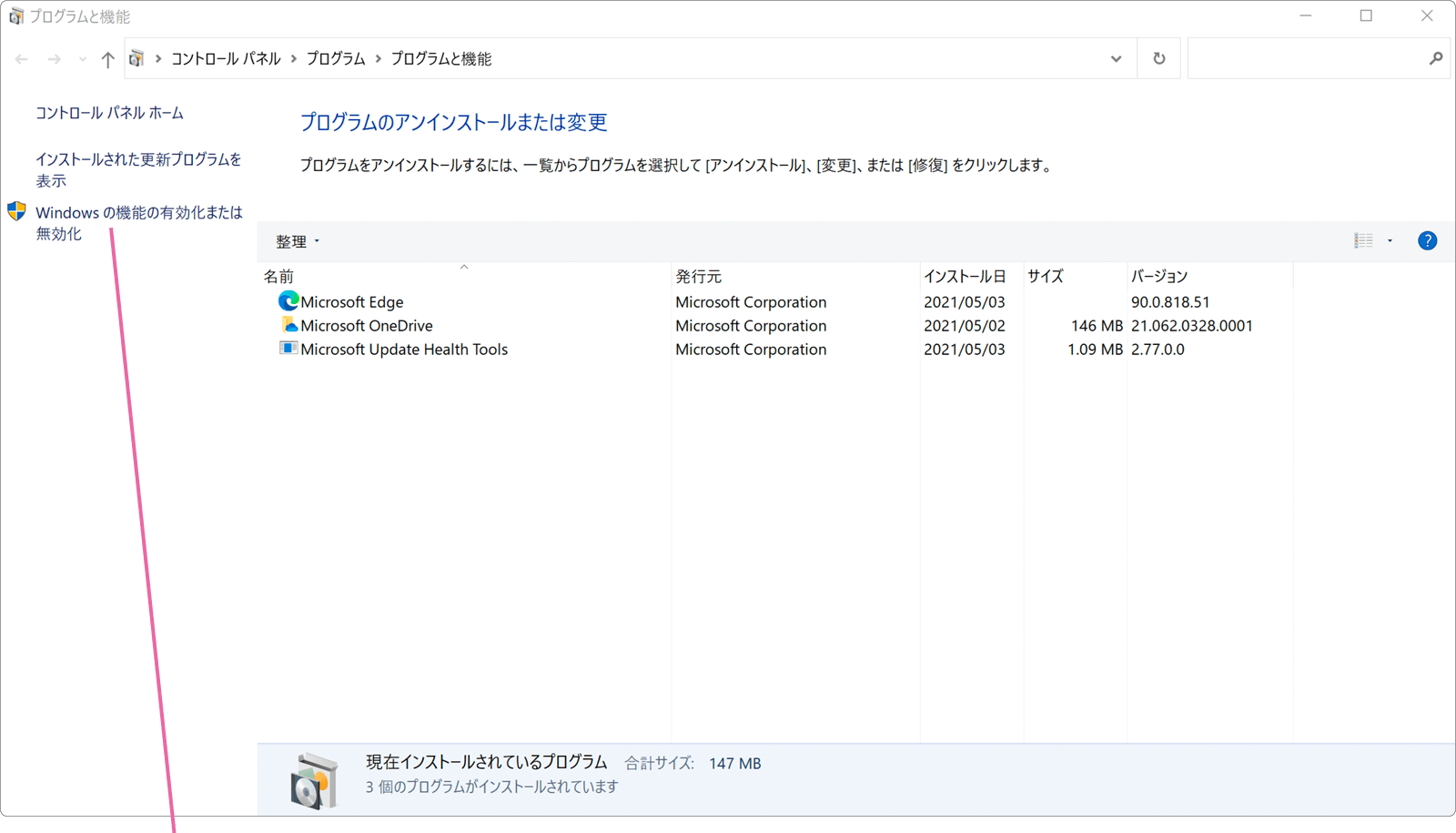Expand the address bar history dropdown
Viewport: 1456px width, 833px height.
(x=1116, y=59)
